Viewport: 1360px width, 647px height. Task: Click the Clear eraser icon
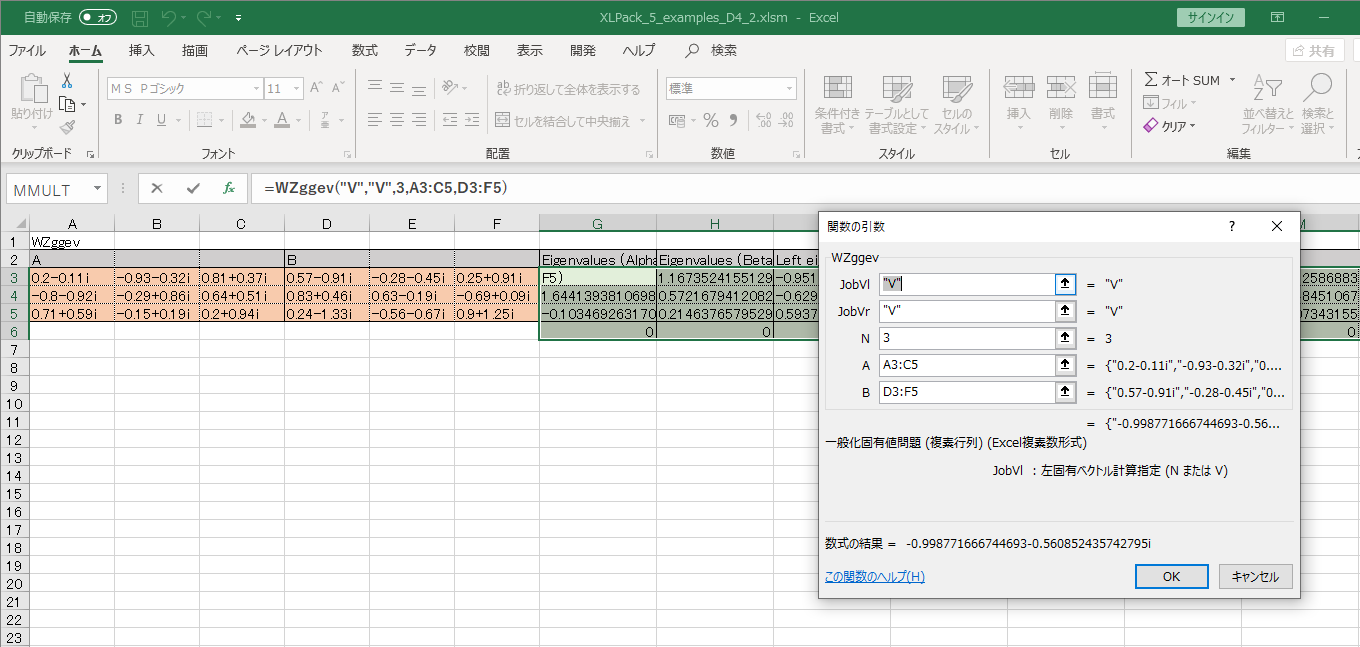point(1151,126)
